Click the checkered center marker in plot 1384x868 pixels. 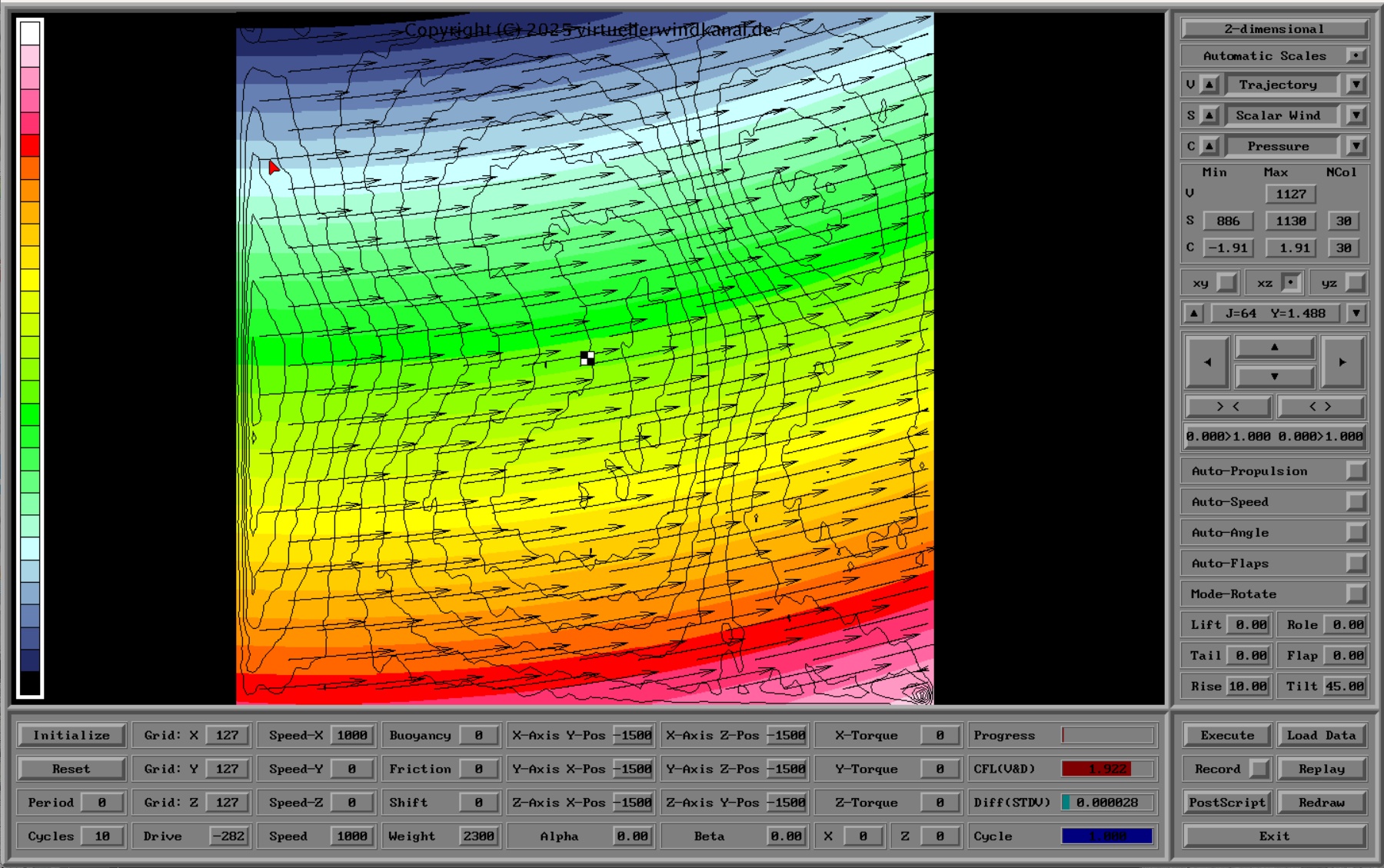(x=587, y=358)
